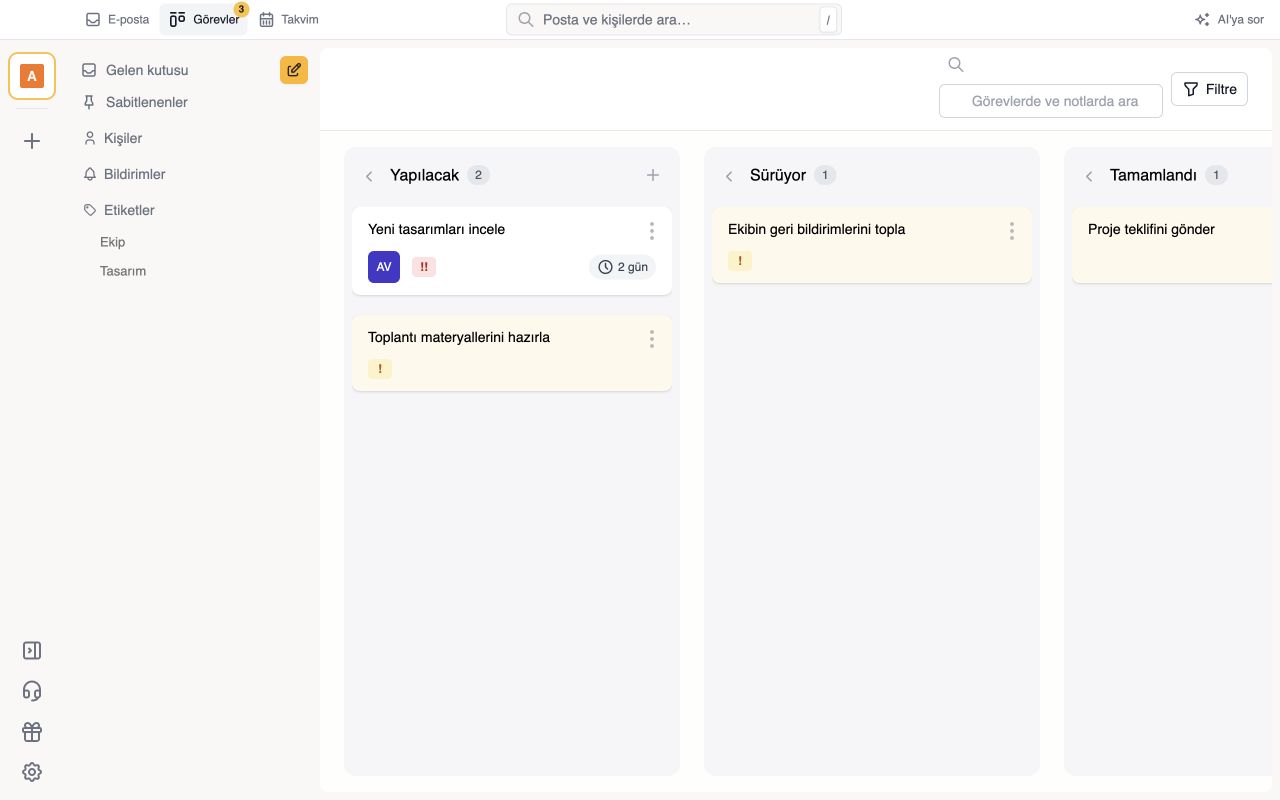Click the magnifier icon above task search
This screenshot has height=800, width=1280.
[956, 65]
